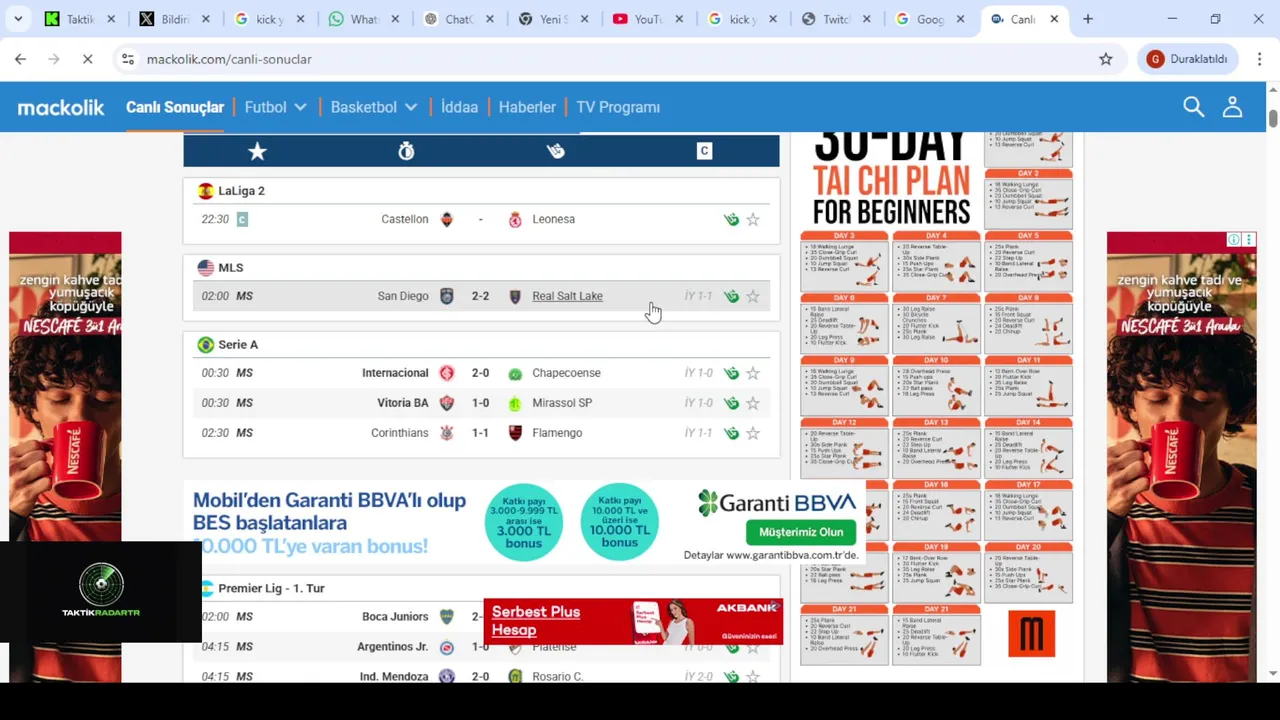Select the white C live broadcast filter
This screenshot has height=720, width=1280.
704,151
